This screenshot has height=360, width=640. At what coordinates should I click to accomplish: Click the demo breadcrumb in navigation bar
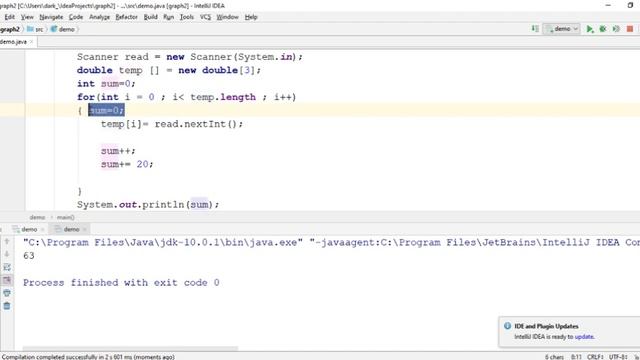tap(67, 29)
